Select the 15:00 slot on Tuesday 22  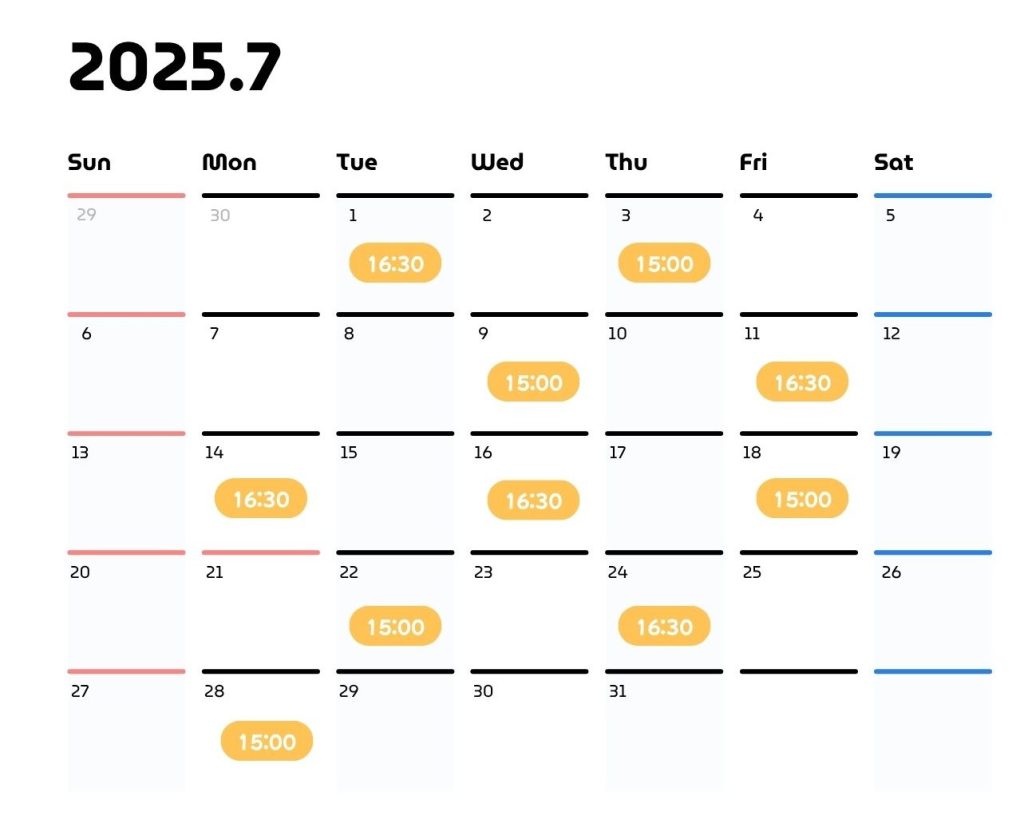[395, 626]
